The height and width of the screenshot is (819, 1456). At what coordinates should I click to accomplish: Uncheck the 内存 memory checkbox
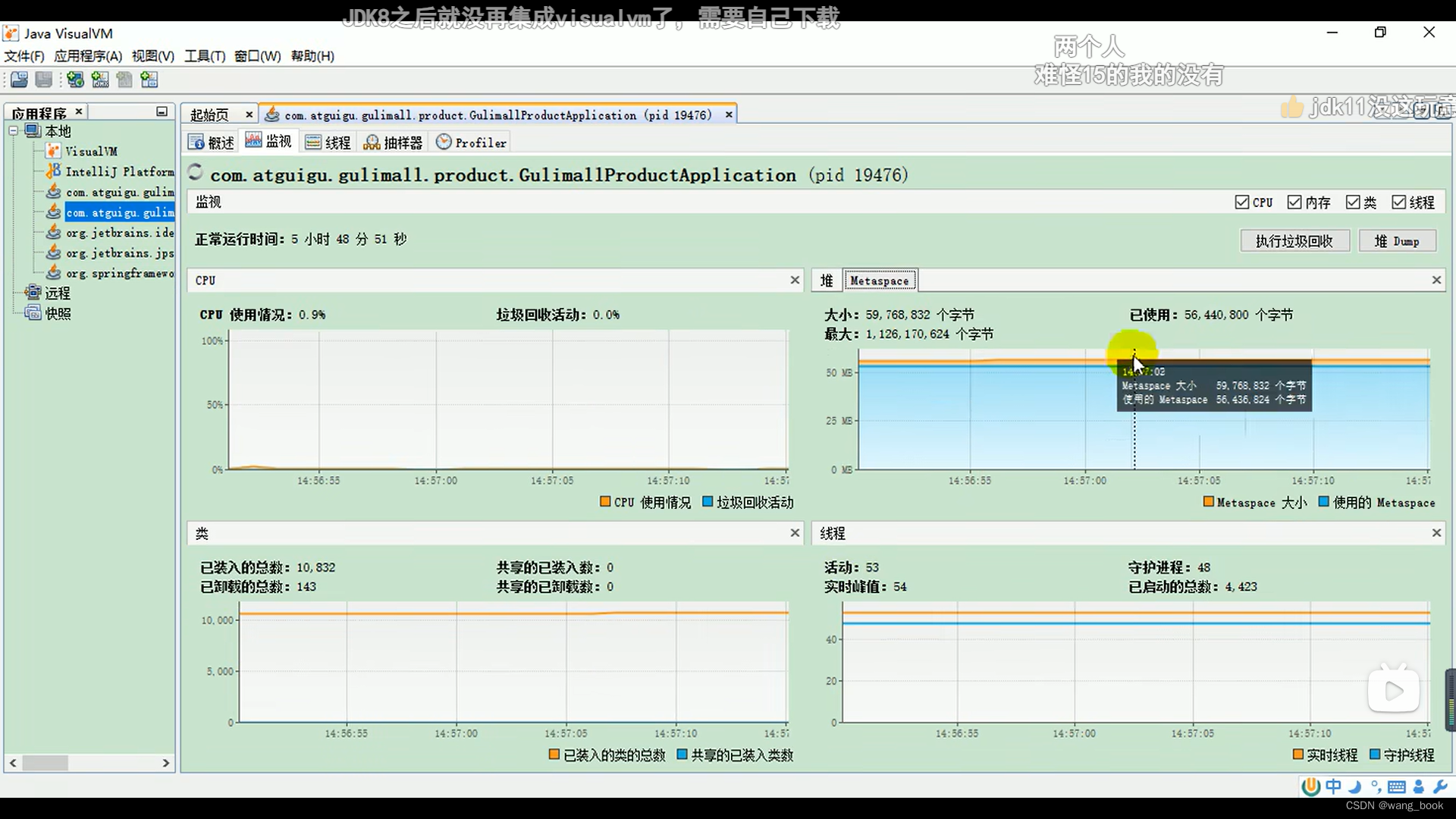point(1294,202)
